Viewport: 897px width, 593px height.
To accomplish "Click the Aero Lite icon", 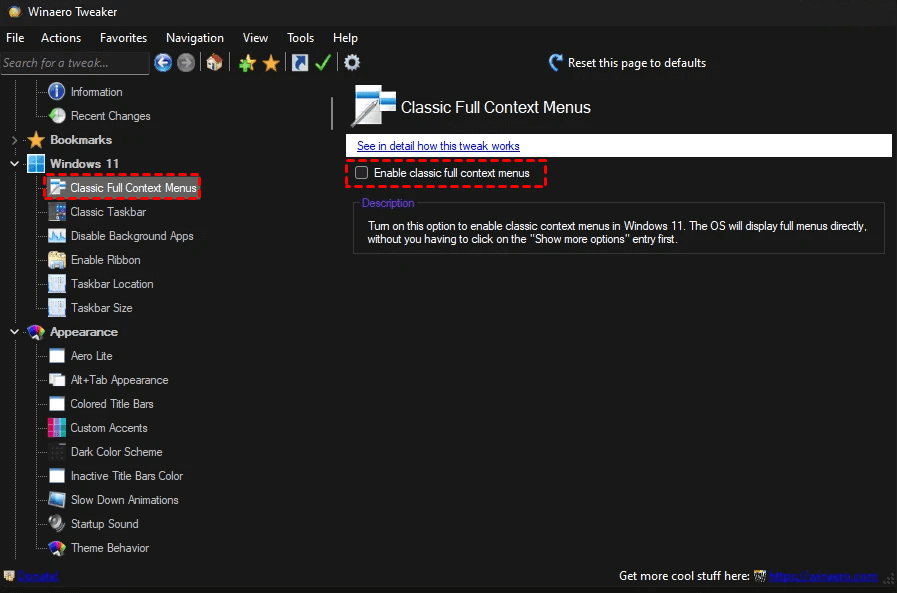I will tap(57, 356).
